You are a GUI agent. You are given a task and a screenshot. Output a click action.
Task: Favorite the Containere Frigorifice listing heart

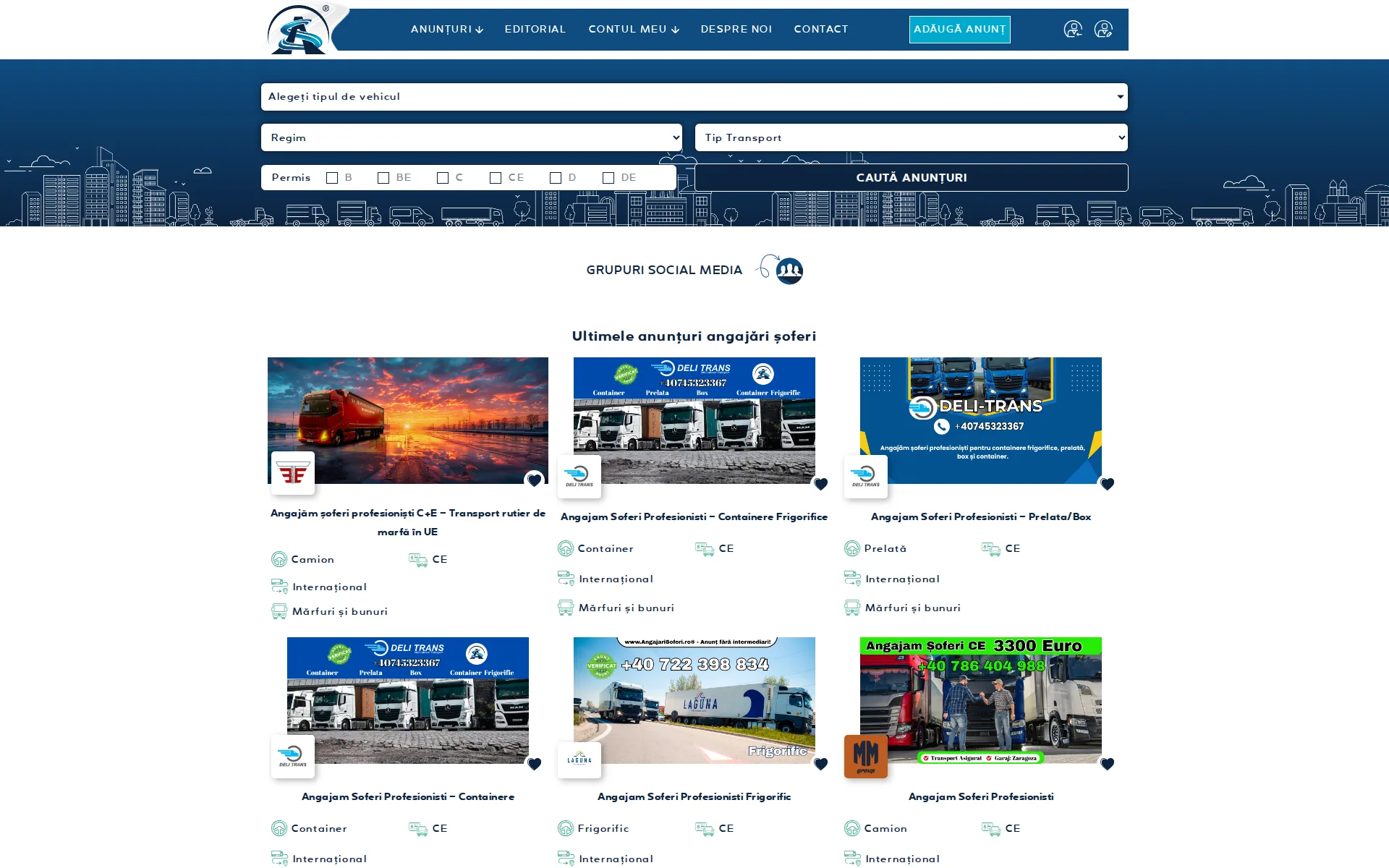pos(820,484)
